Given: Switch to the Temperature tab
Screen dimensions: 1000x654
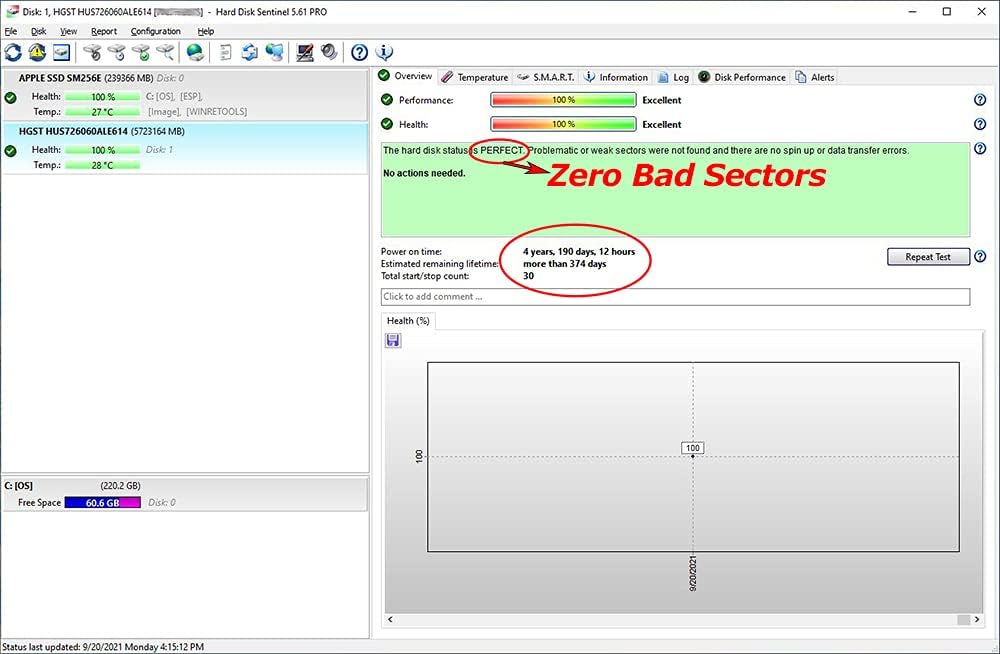Looking at the screenshot, I should pyautogui.click(x=475, y=77).
